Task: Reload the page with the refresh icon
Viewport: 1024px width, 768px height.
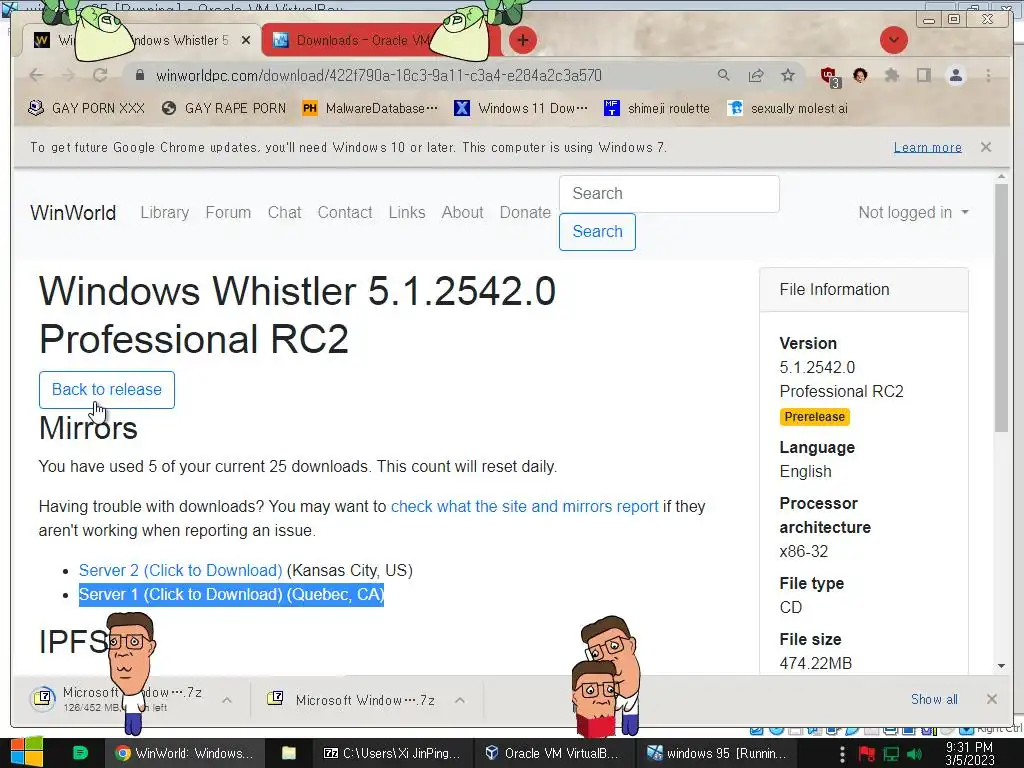Action: 100,75
